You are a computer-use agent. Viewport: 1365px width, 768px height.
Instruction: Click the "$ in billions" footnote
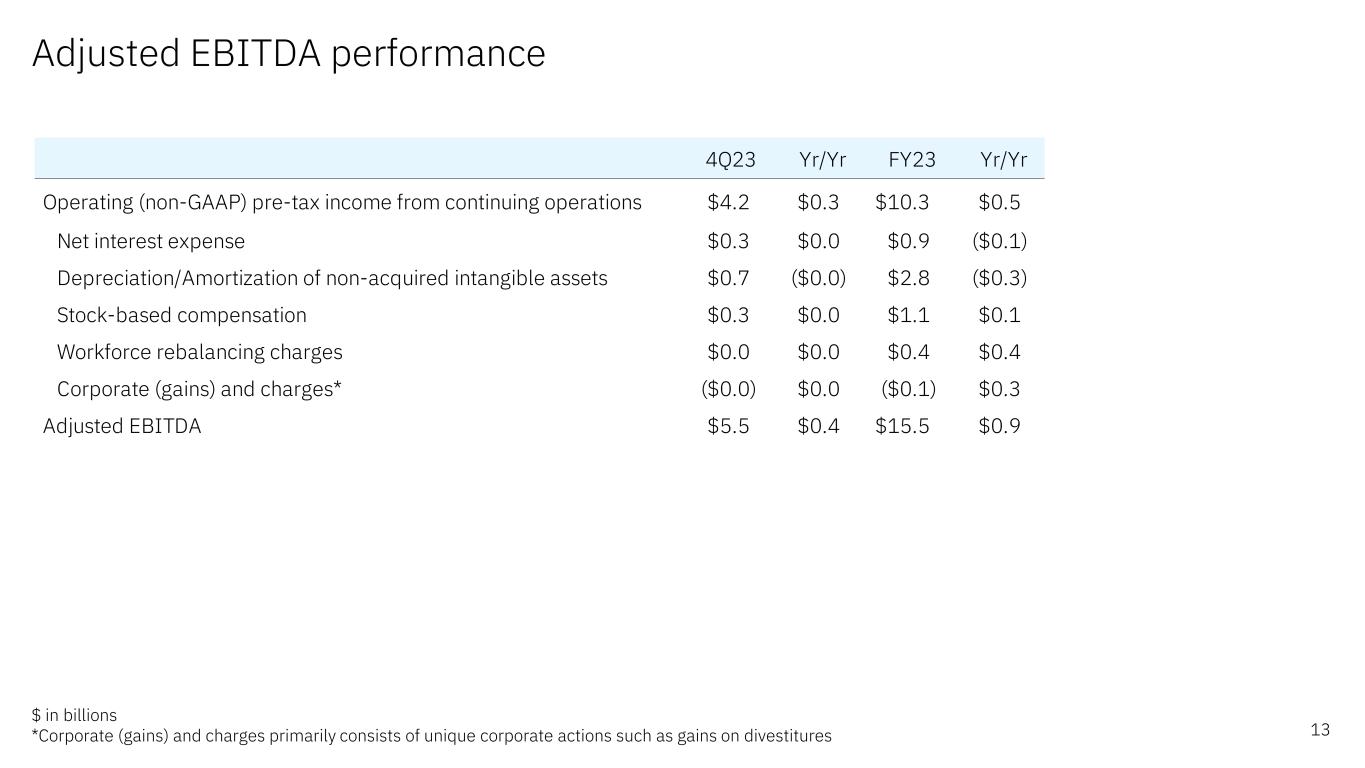click(74, 715)
